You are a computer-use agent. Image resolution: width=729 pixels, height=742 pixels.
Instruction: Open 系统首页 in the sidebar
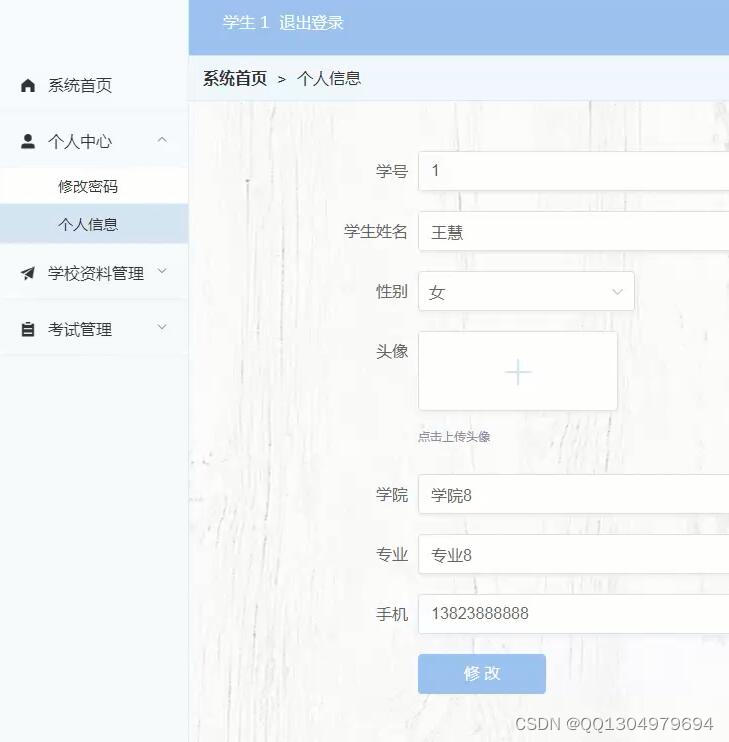click(80, 86)
